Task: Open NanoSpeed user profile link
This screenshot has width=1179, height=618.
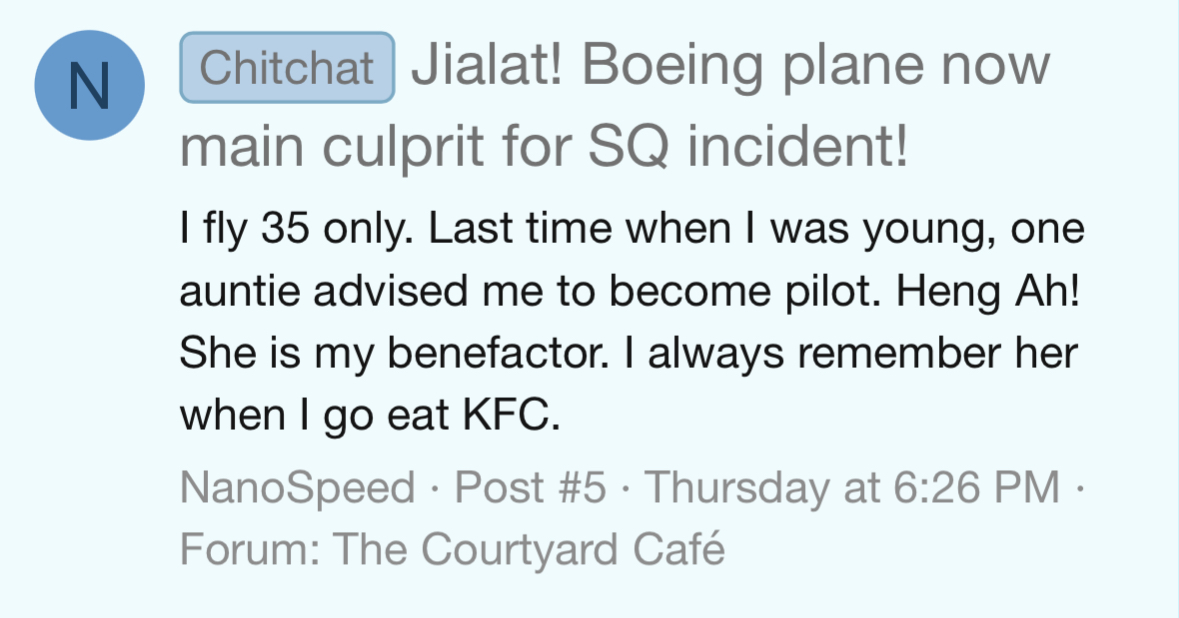Action: click(x=298, y=487)
